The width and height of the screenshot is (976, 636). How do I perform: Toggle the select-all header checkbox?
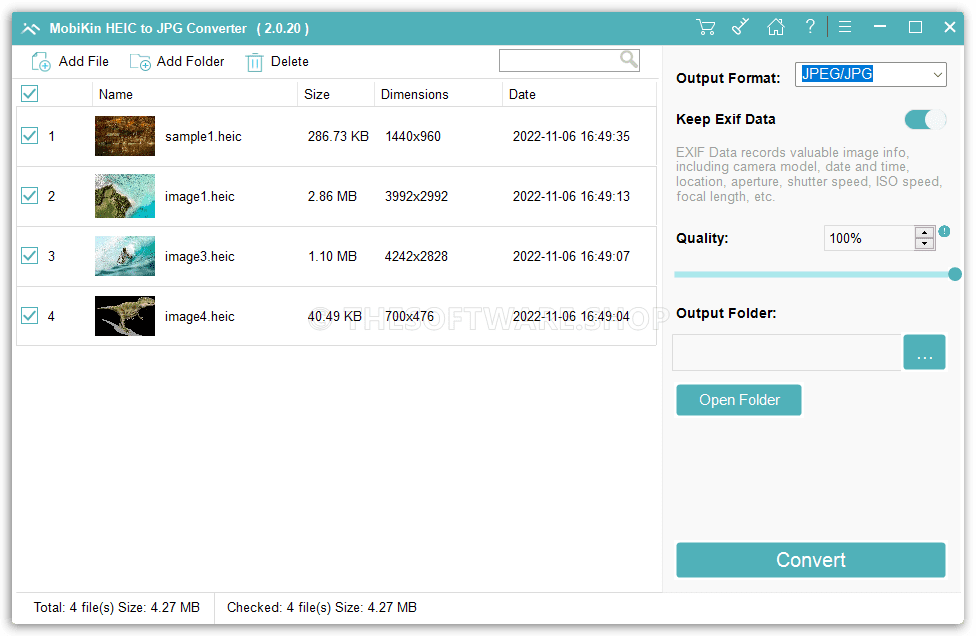pyautogui.click(x=29, y=94)
